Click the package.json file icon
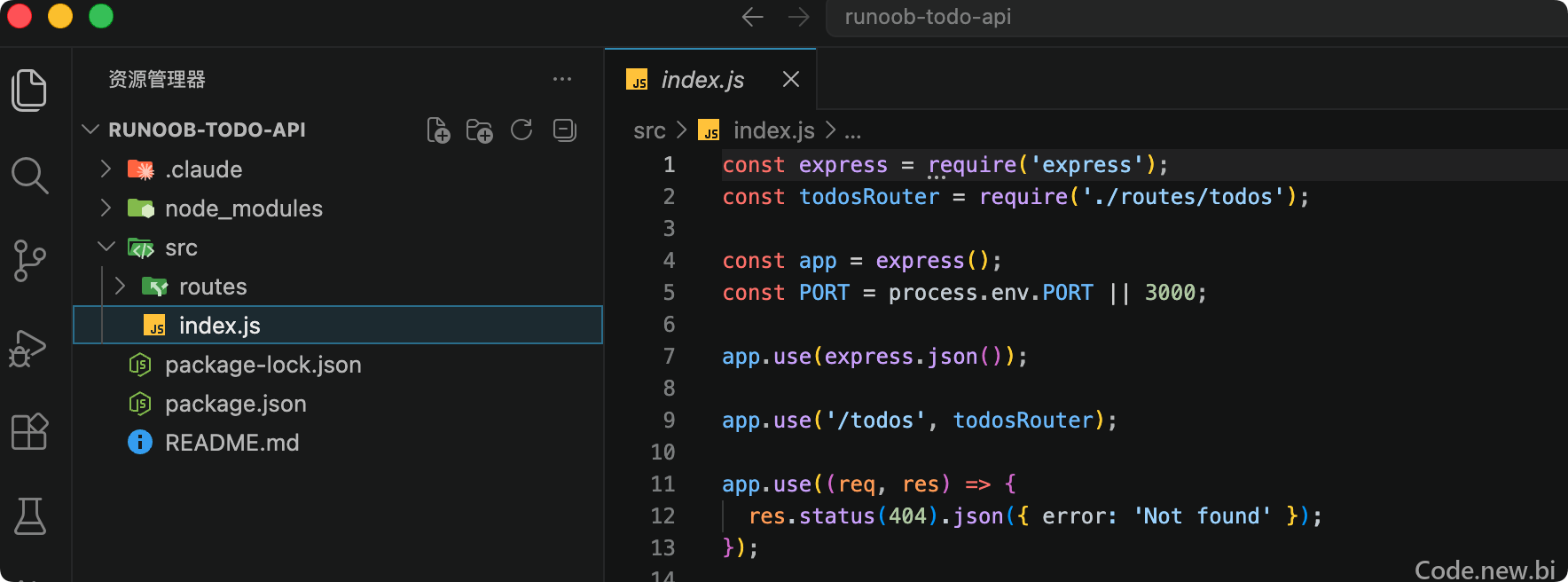The image size is (1568, 582). coord(140,404)
